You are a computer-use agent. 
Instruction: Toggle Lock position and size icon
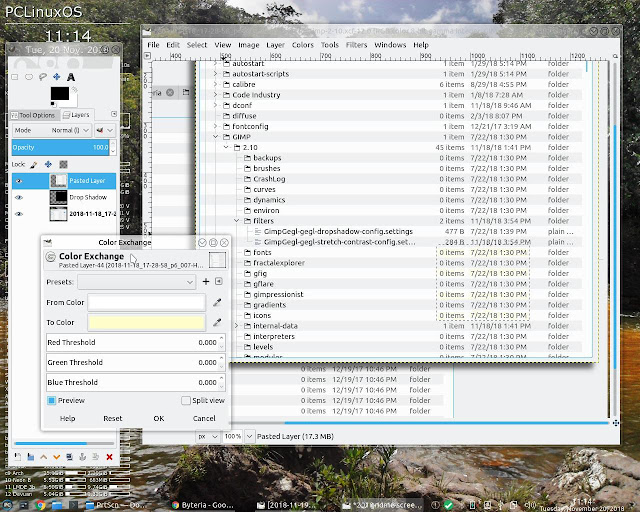click(48, 164)
